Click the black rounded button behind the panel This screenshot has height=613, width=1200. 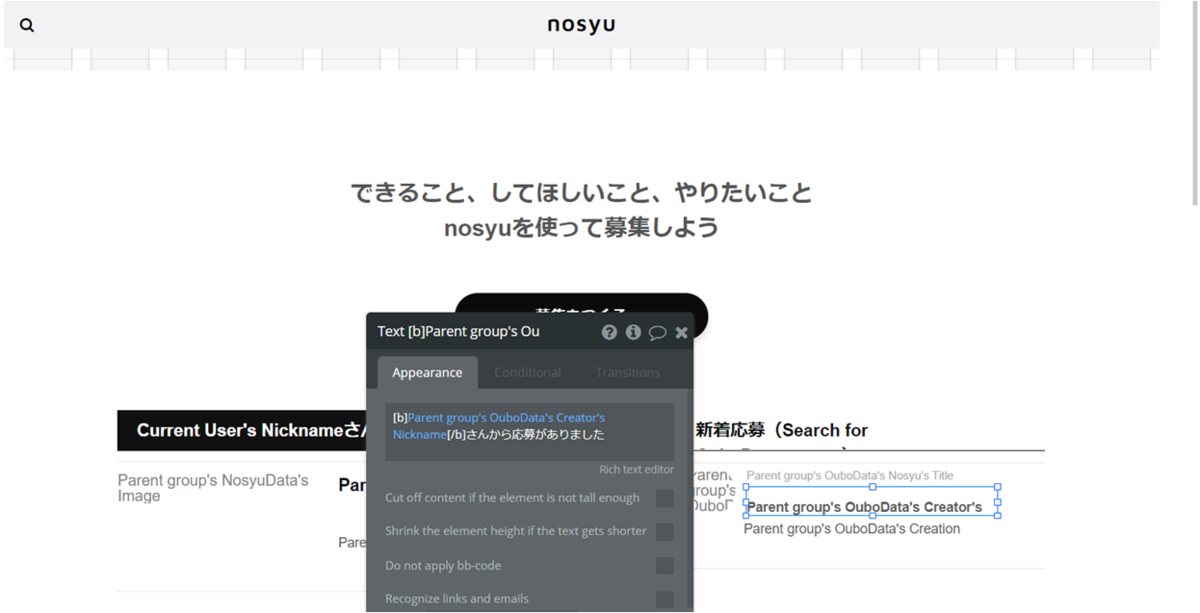581,304
